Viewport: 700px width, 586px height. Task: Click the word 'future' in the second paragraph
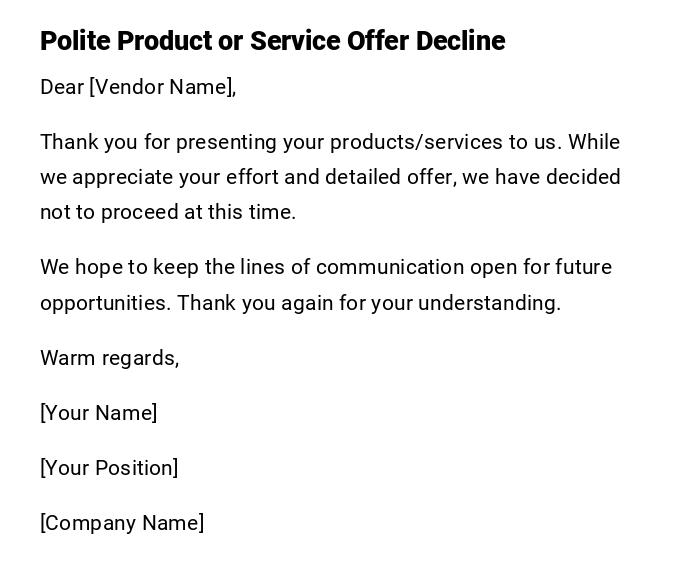point(584,267)
